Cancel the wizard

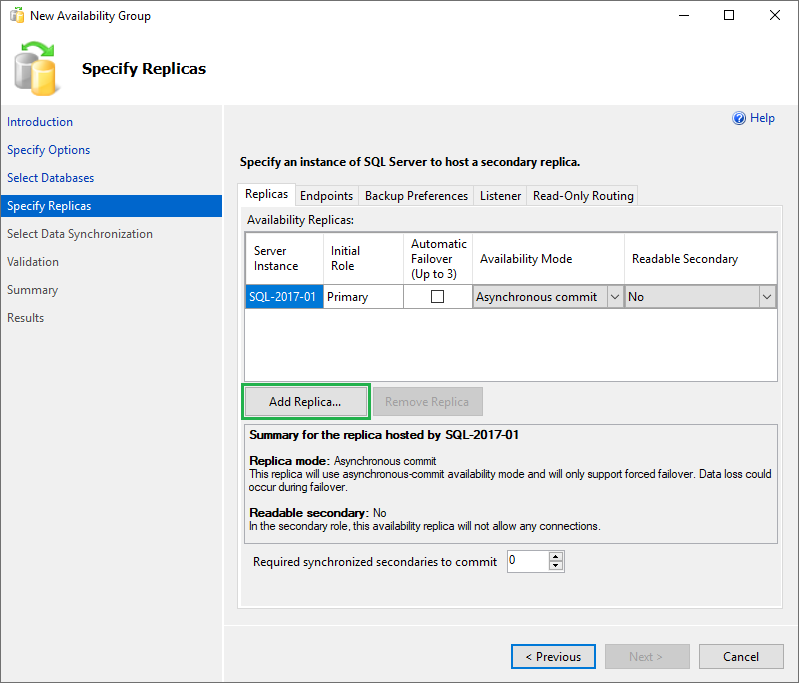(x=741, y=656)
